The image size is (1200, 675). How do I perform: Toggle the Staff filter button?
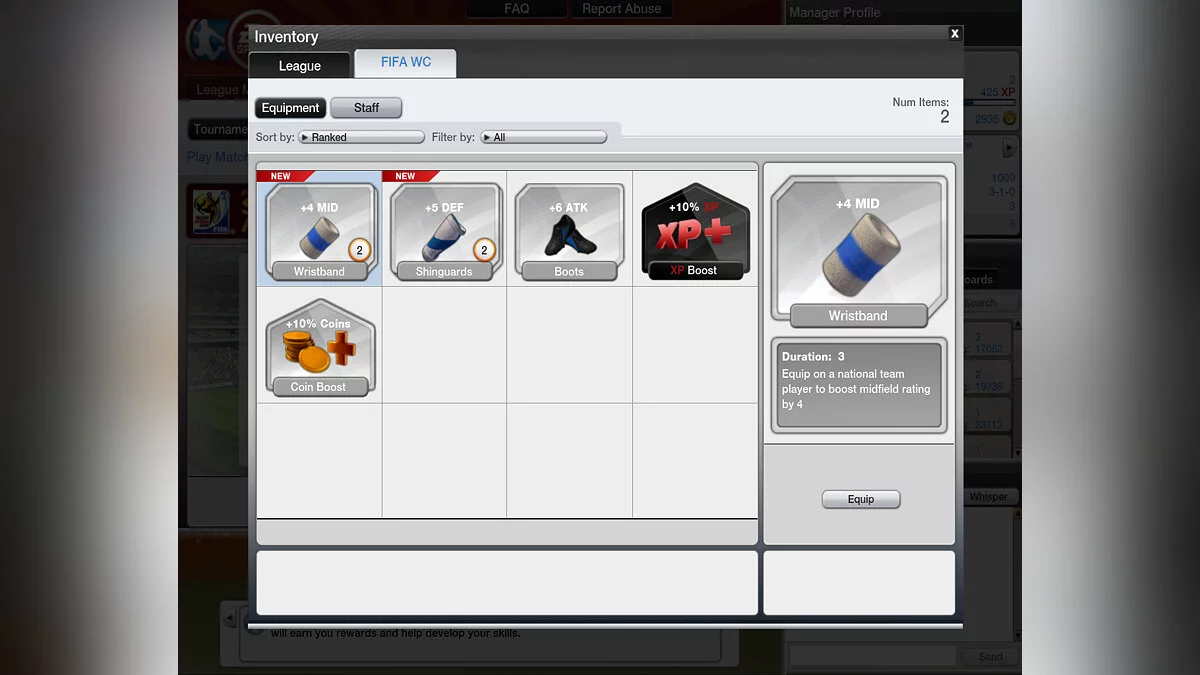pyautogui.click(x=366, y=108)
